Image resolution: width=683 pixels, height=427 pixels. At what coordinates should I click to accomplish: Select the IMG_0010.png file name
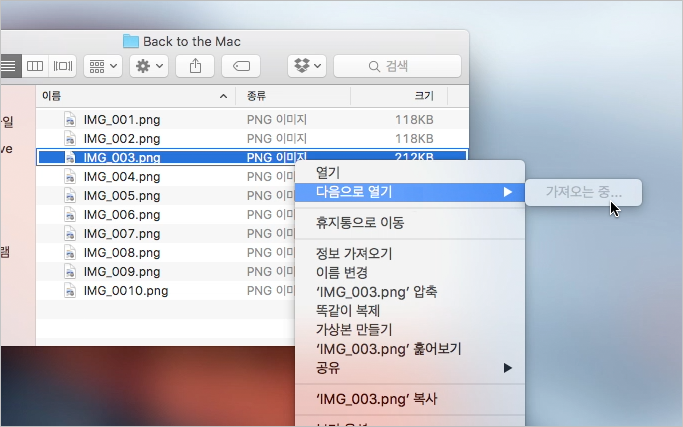click(126, 291)
